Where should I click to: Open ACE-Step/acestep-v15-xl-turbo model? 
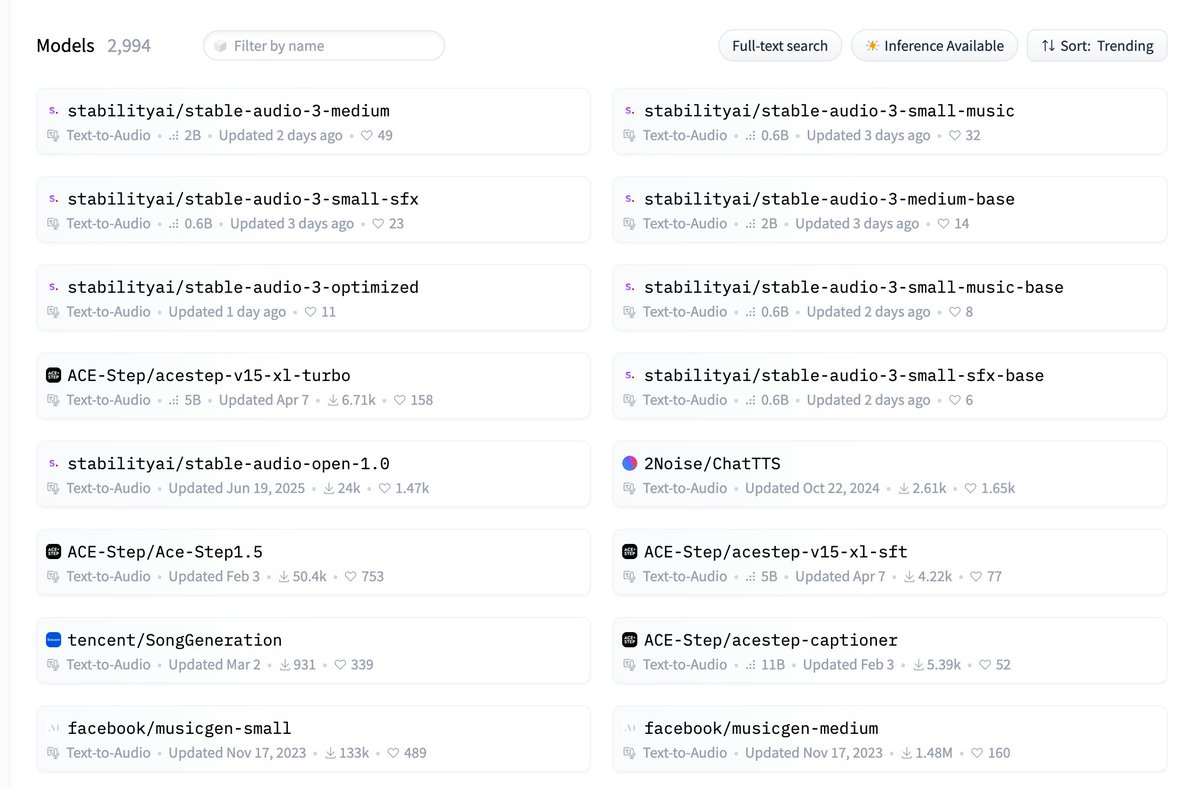(x=313, y=386)
